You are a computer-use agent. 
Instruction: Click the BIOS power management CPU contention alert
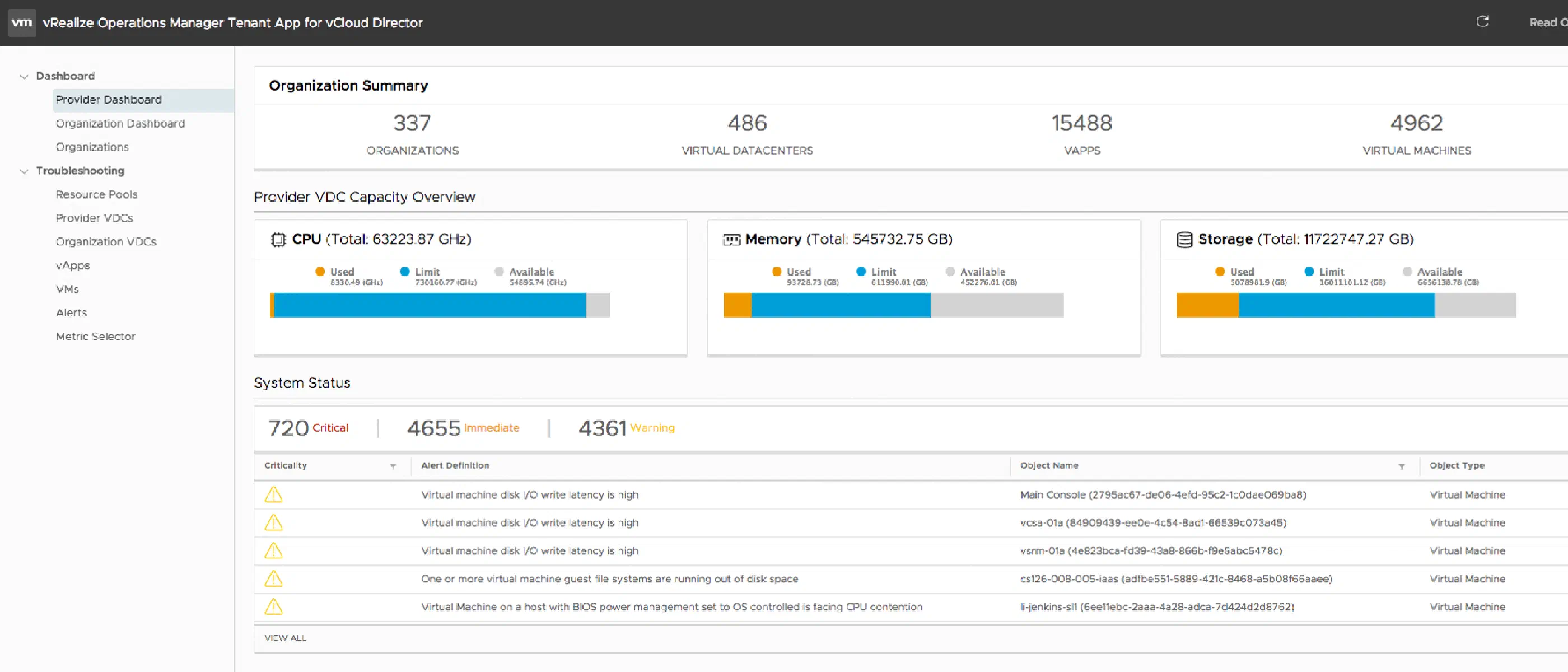point(671,607)
